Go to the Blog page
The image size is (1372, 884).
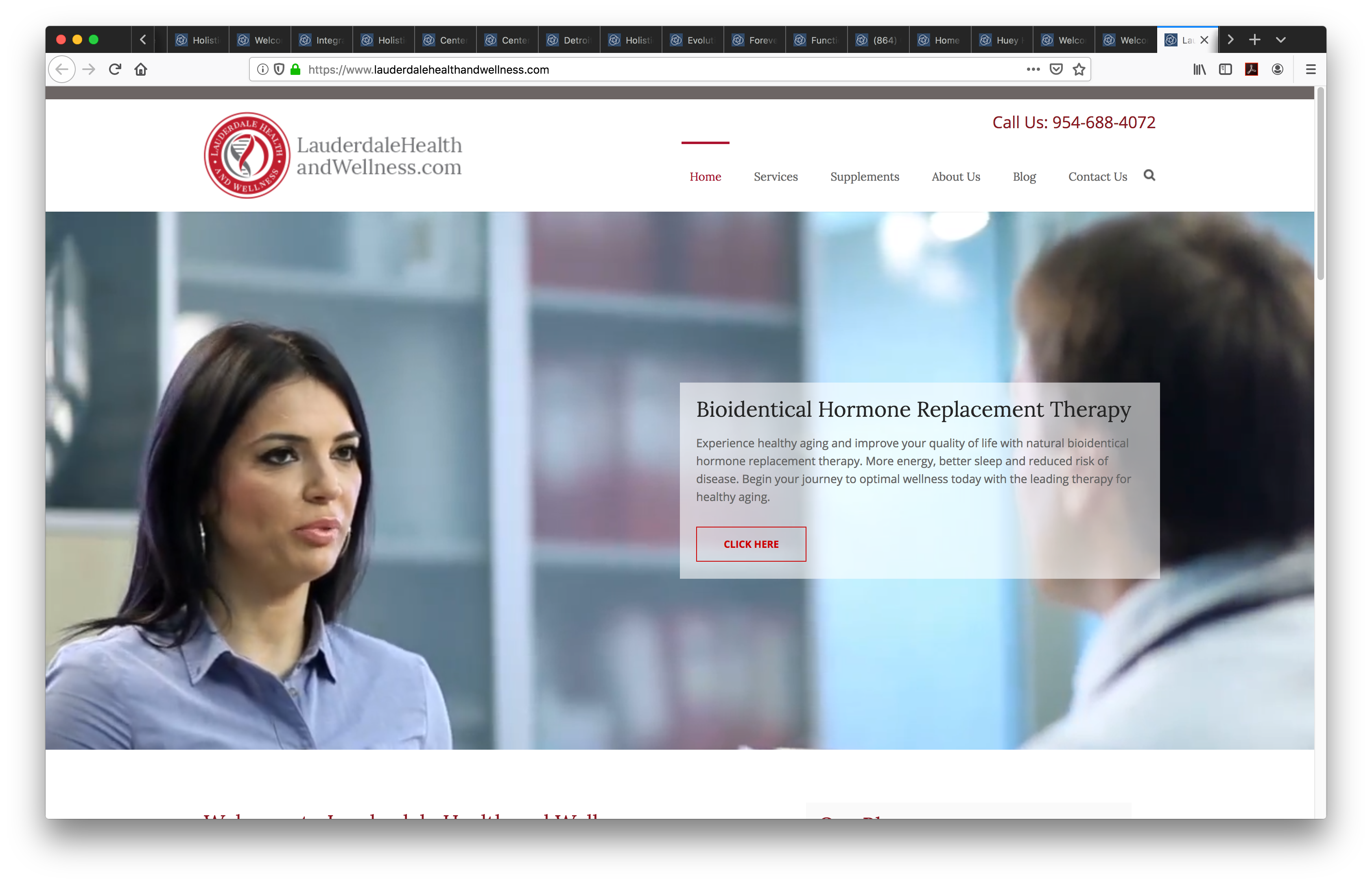[1024, 177]
